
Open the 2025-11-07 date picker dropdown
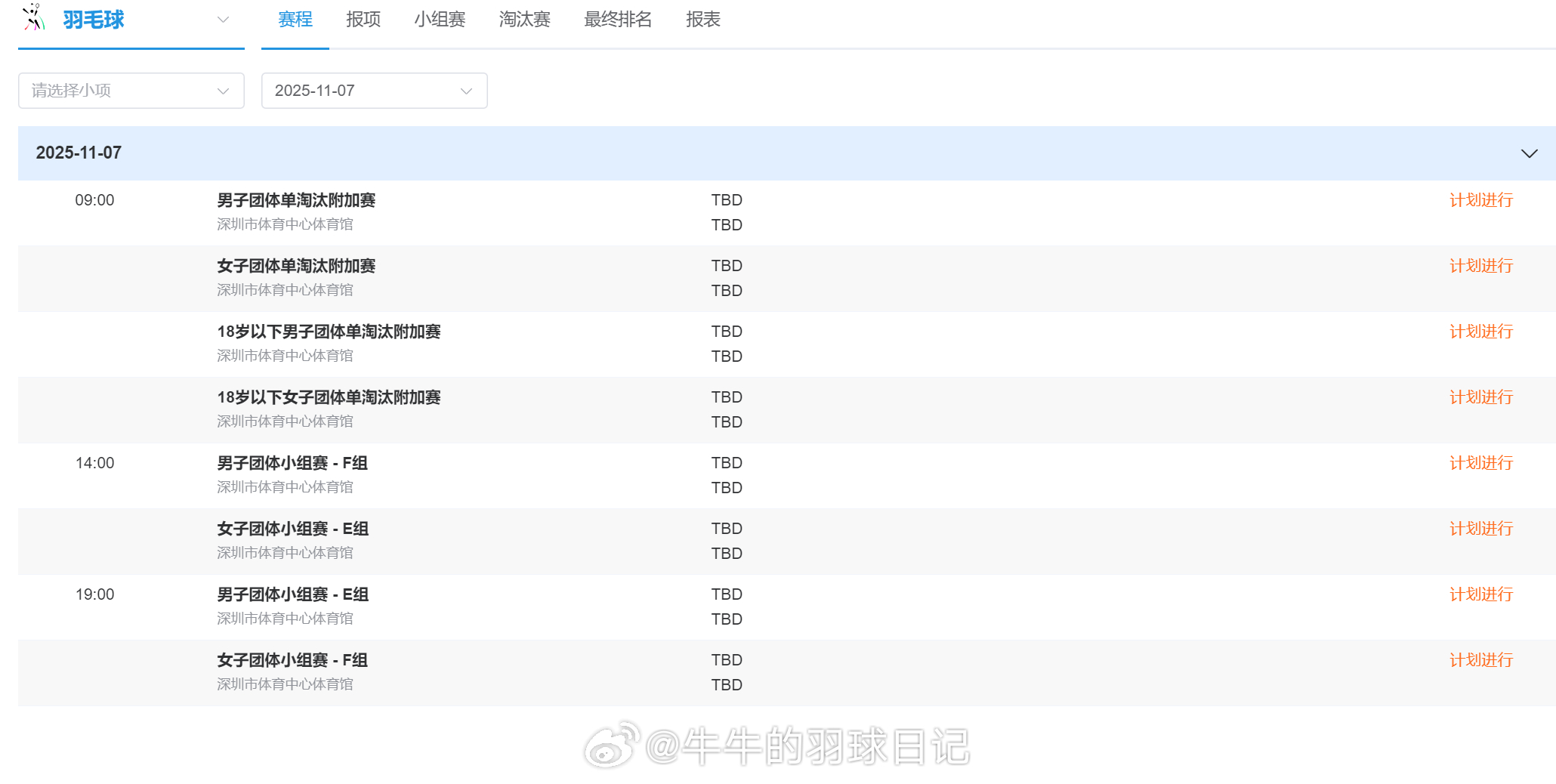pos(374,90)
